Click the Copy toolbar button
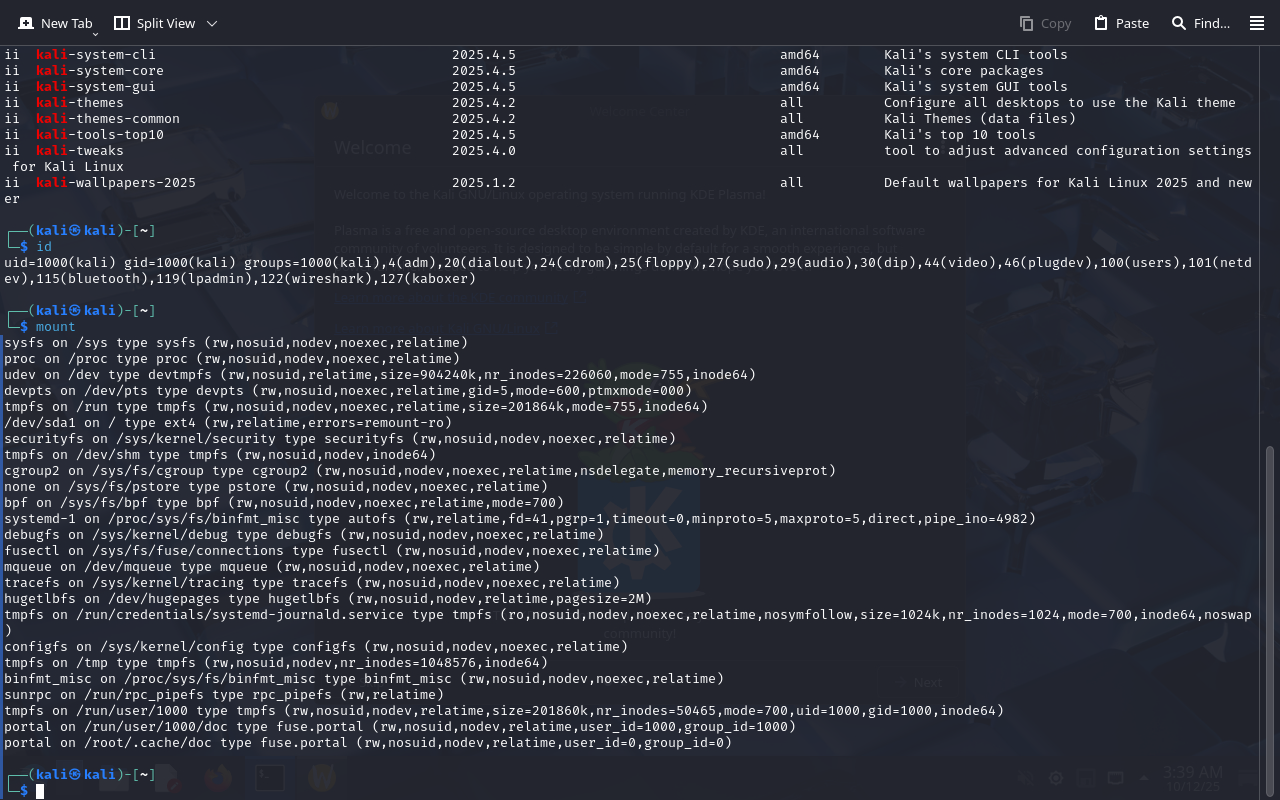 pos(1045,23)
